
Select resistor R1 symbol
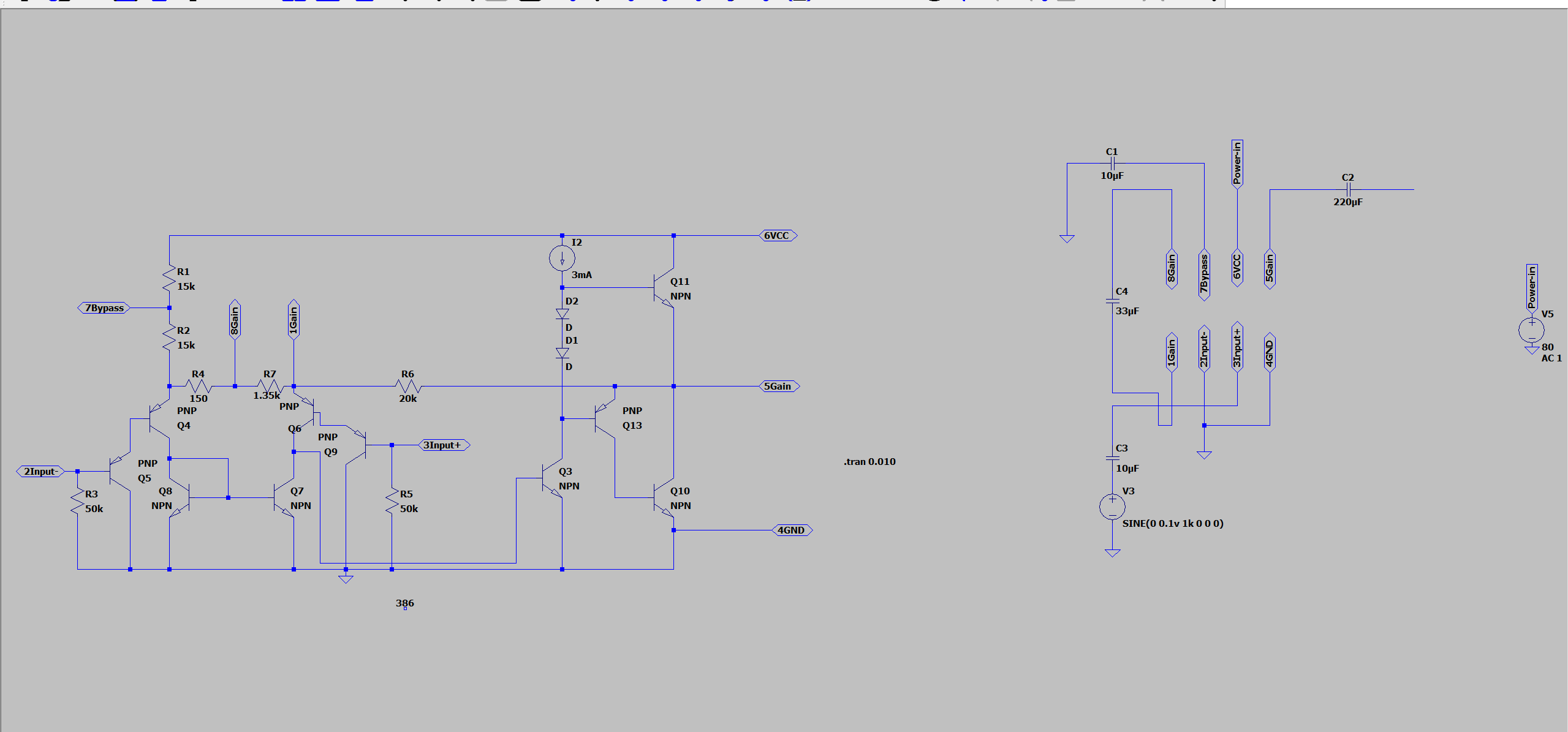[169, 278]
